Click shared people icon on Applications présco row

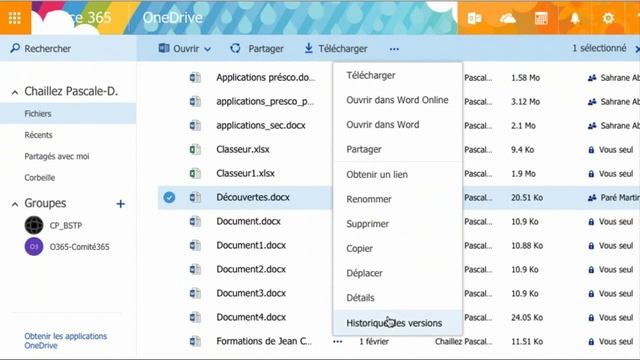592,78
